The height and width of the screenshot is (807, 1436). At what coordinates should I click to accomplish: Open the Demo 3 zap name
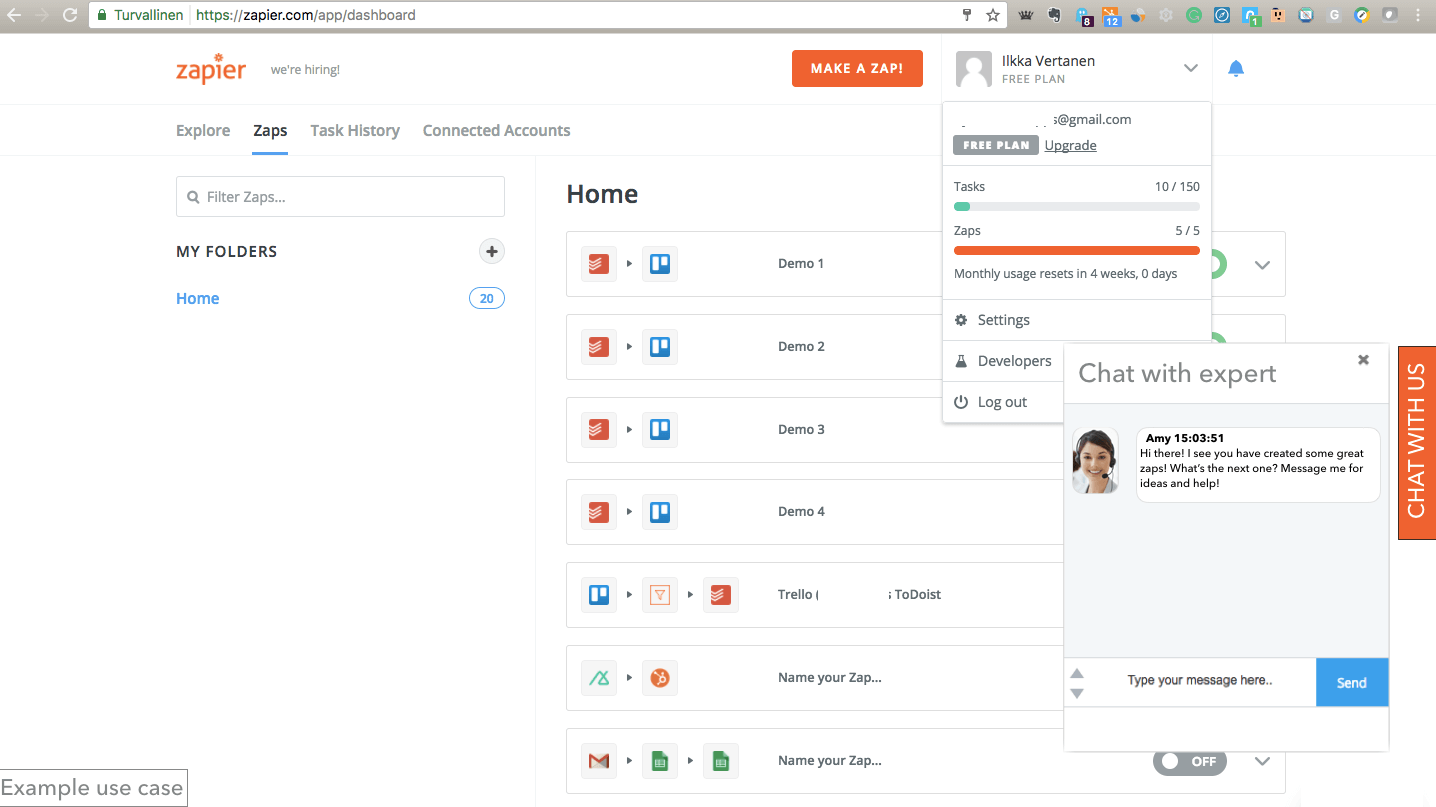coord(801,429)
